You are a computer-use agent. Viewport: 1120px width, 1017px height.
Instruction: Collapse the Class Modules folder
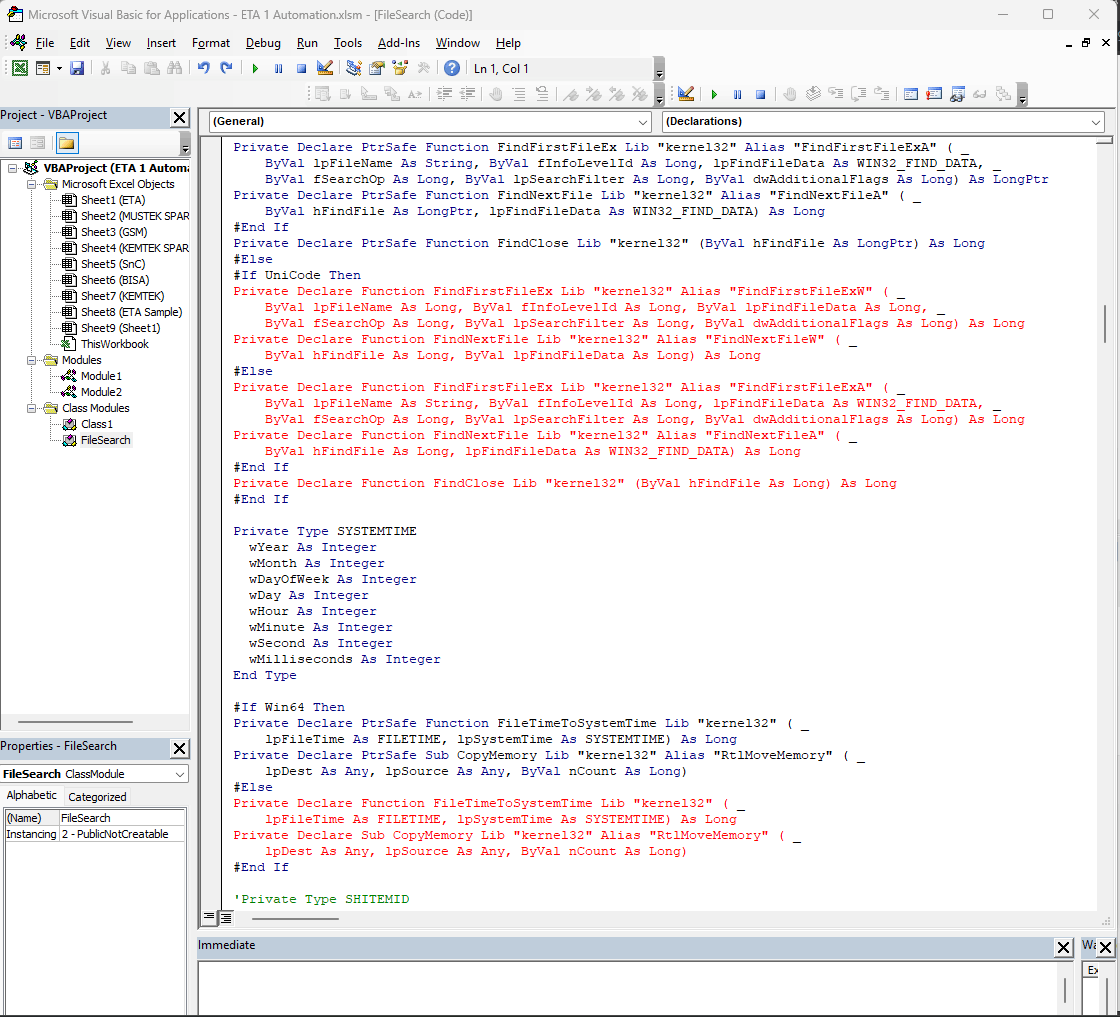(31, 408)
